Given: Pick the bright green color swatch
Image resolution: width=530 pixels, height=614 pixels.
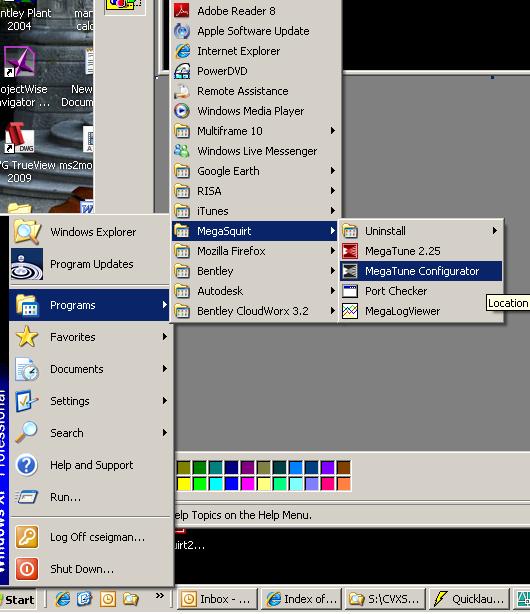Looking at the screenshot, I should click(x=200, y=483).
